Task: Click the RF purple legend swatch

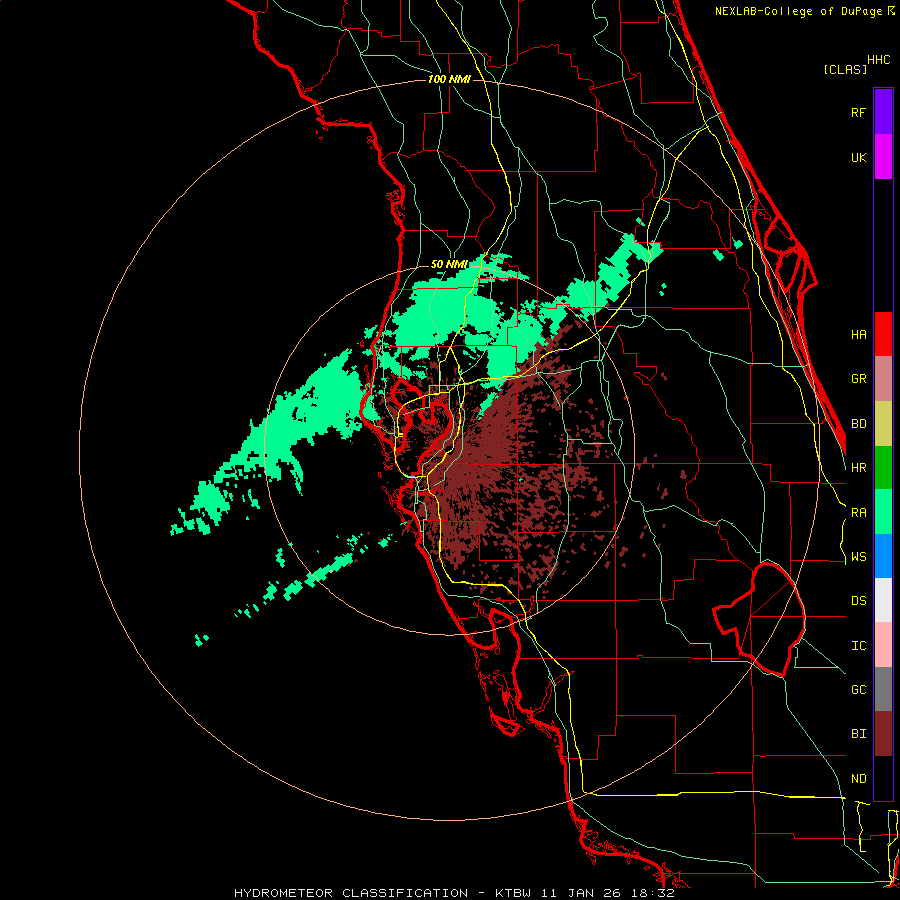Action: click(x=883, y=112)
